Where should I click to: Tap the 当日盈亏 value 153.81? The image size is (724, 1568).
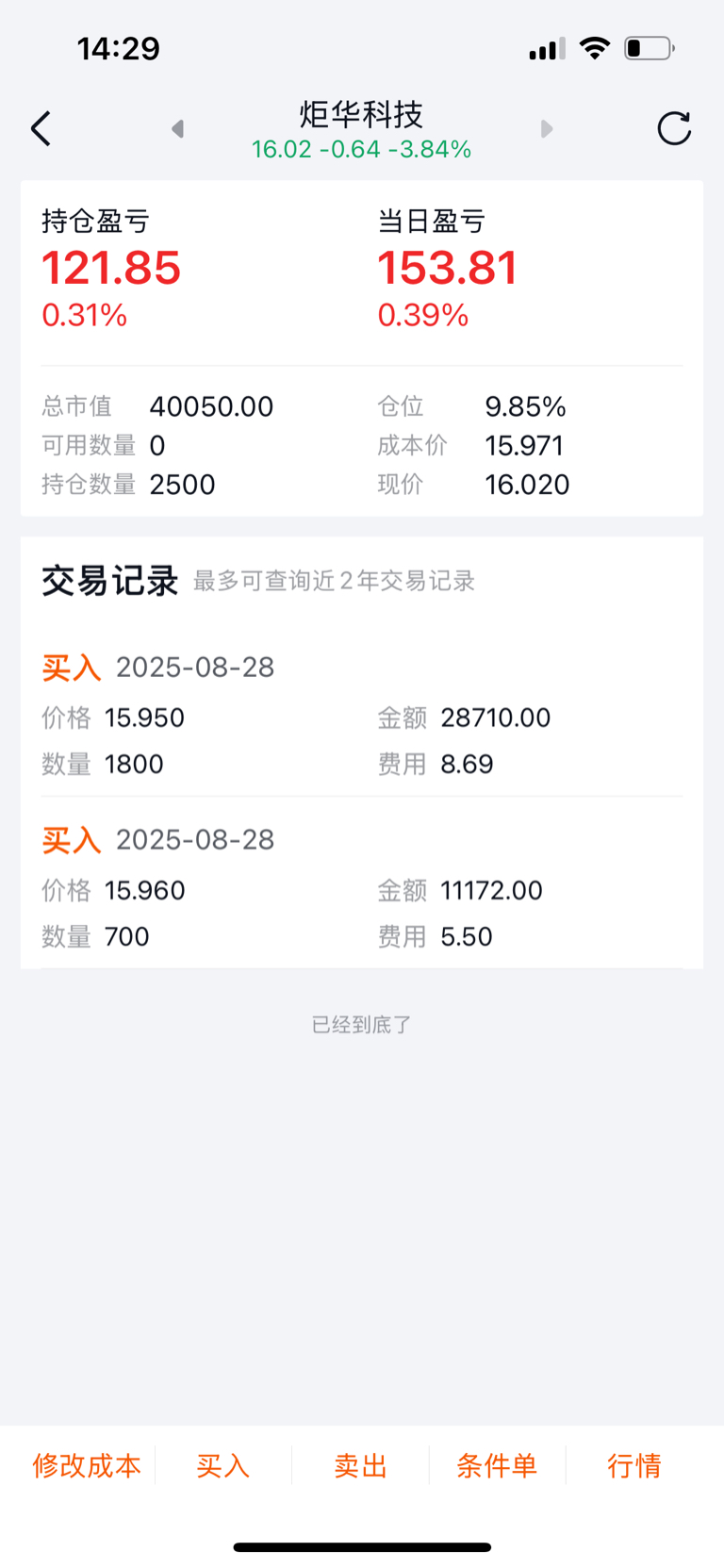click(x=448, y=268)
